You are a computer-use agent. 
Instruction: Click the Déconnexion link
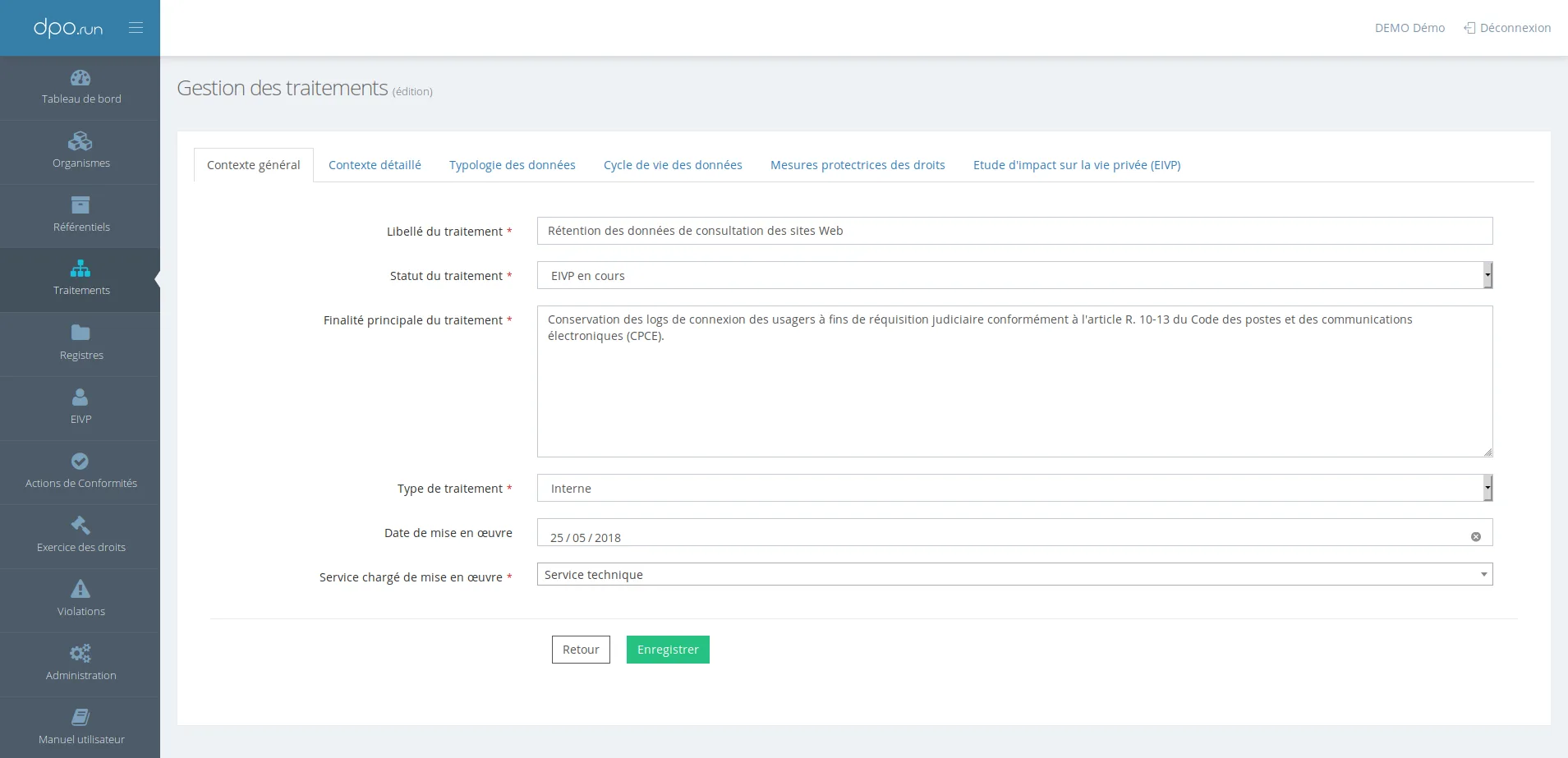click(1507, 28)
